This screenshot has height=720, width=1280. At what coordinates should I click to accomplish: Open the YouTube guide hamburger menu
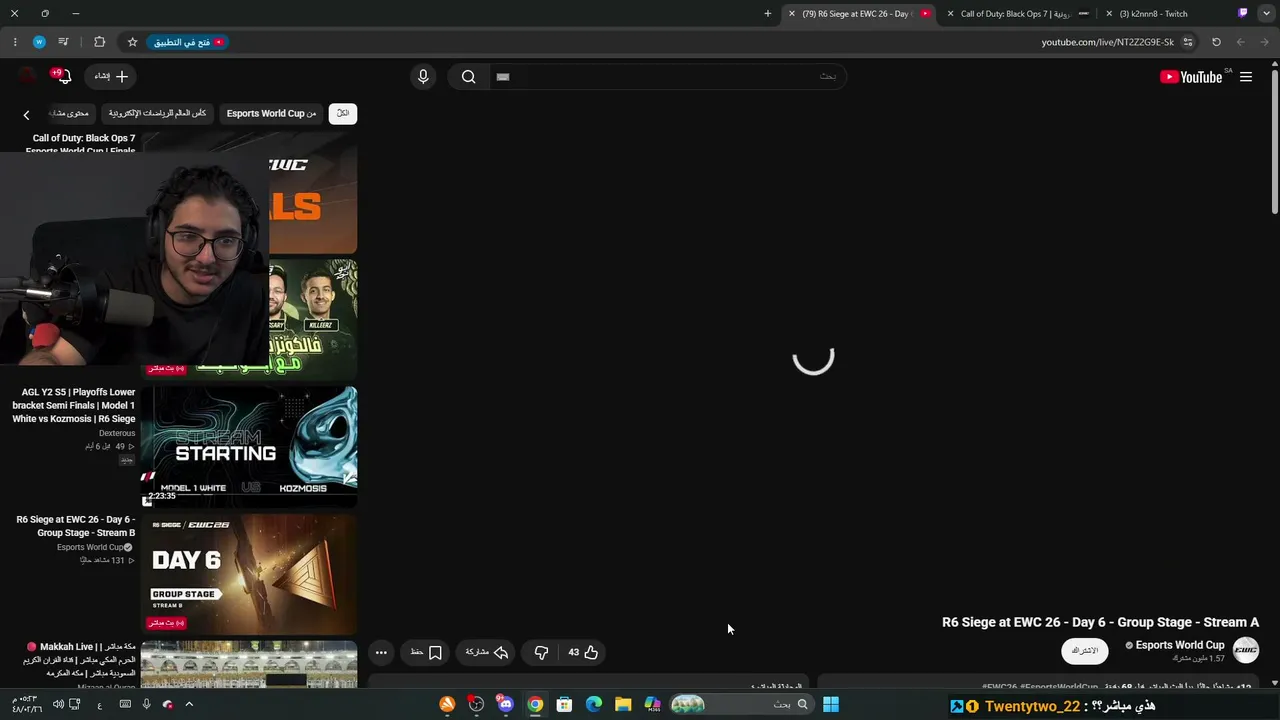[x=1246, y=77]
